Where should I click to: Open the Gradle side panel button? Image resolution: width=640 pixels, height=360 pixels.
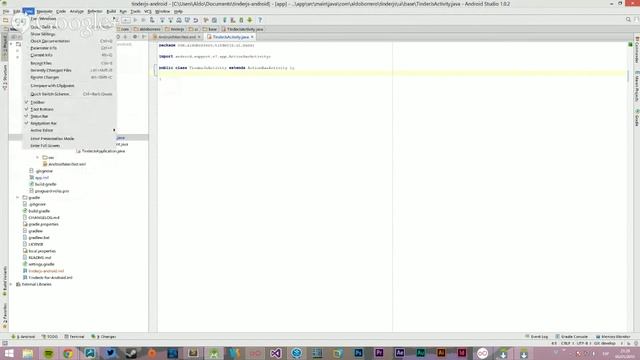[x=636, y=118]
